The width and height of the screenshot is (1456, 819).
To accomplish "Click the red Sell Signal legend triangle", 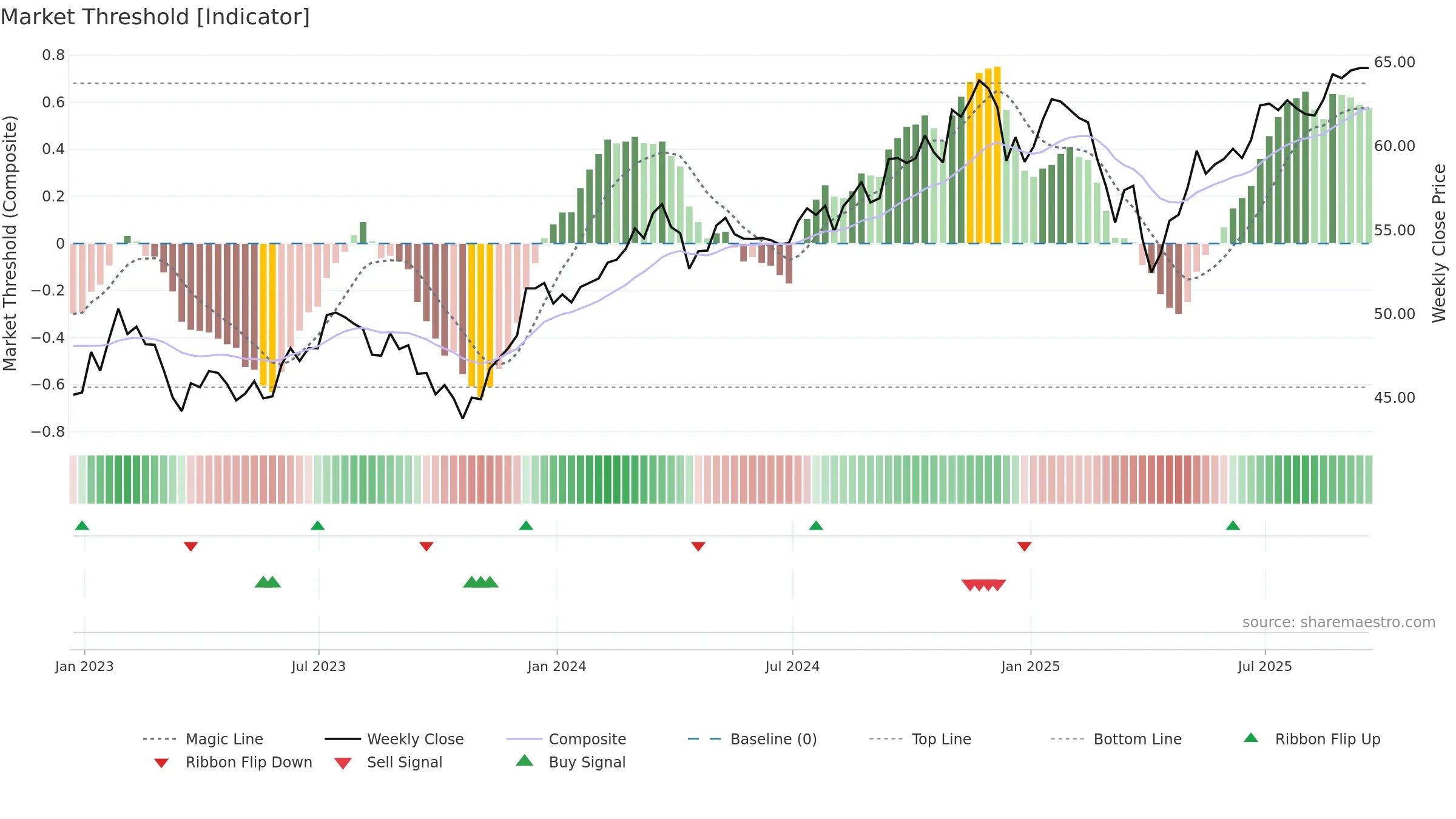I will tap(343, 763).
